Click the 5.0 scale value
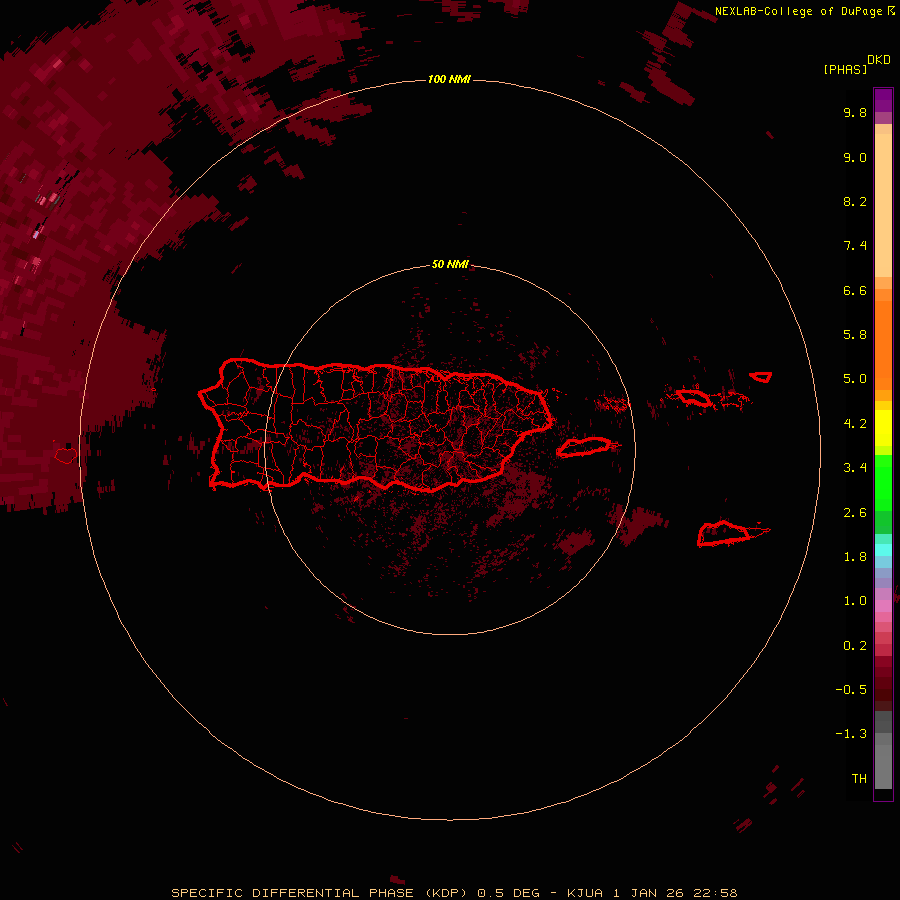The width and height of the screenshot is (900, 900). click(855, 379)
